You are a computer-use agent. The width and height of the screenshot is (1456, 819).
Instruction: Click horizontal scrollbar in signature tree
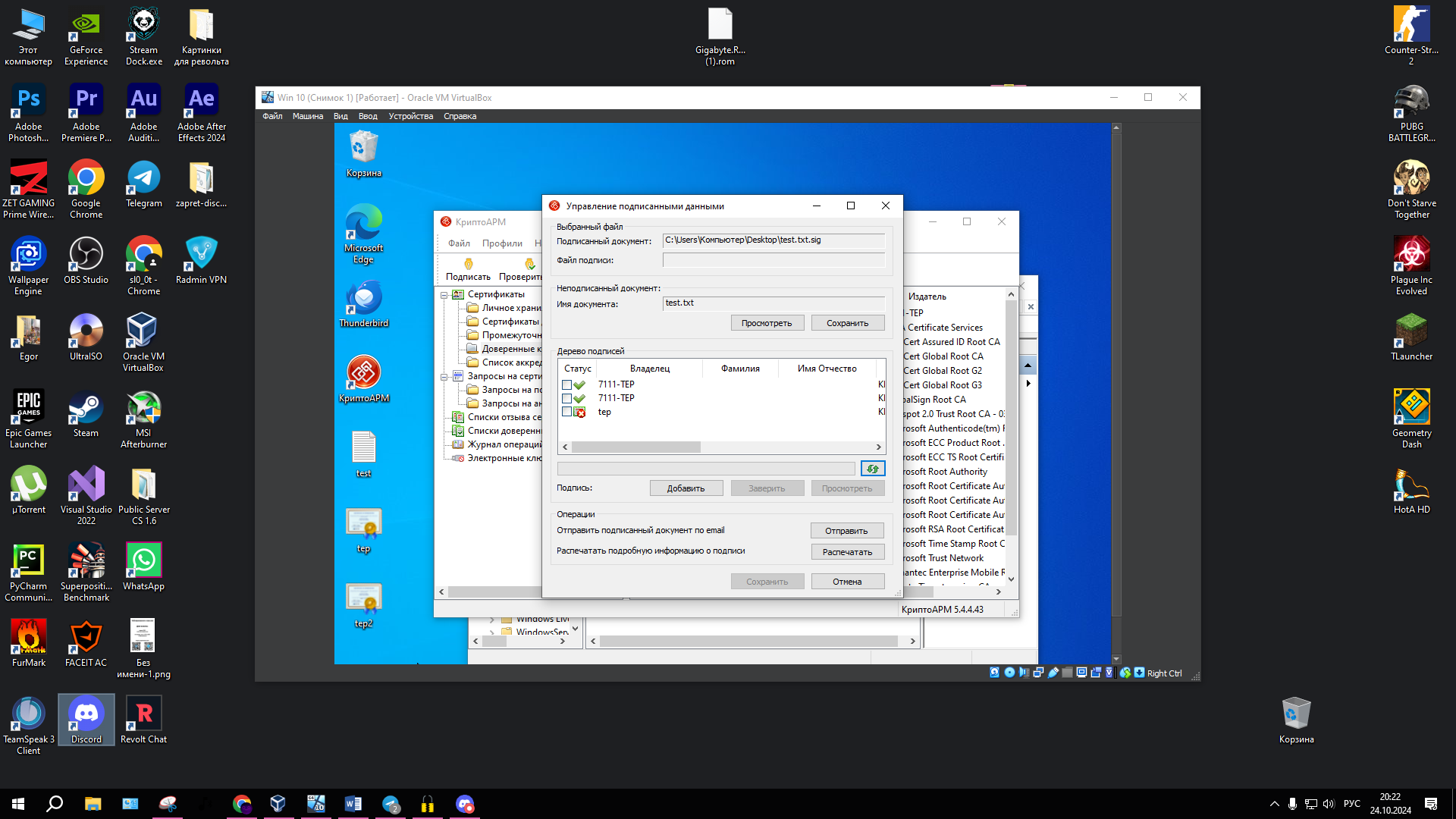click(x=635, y=447)
